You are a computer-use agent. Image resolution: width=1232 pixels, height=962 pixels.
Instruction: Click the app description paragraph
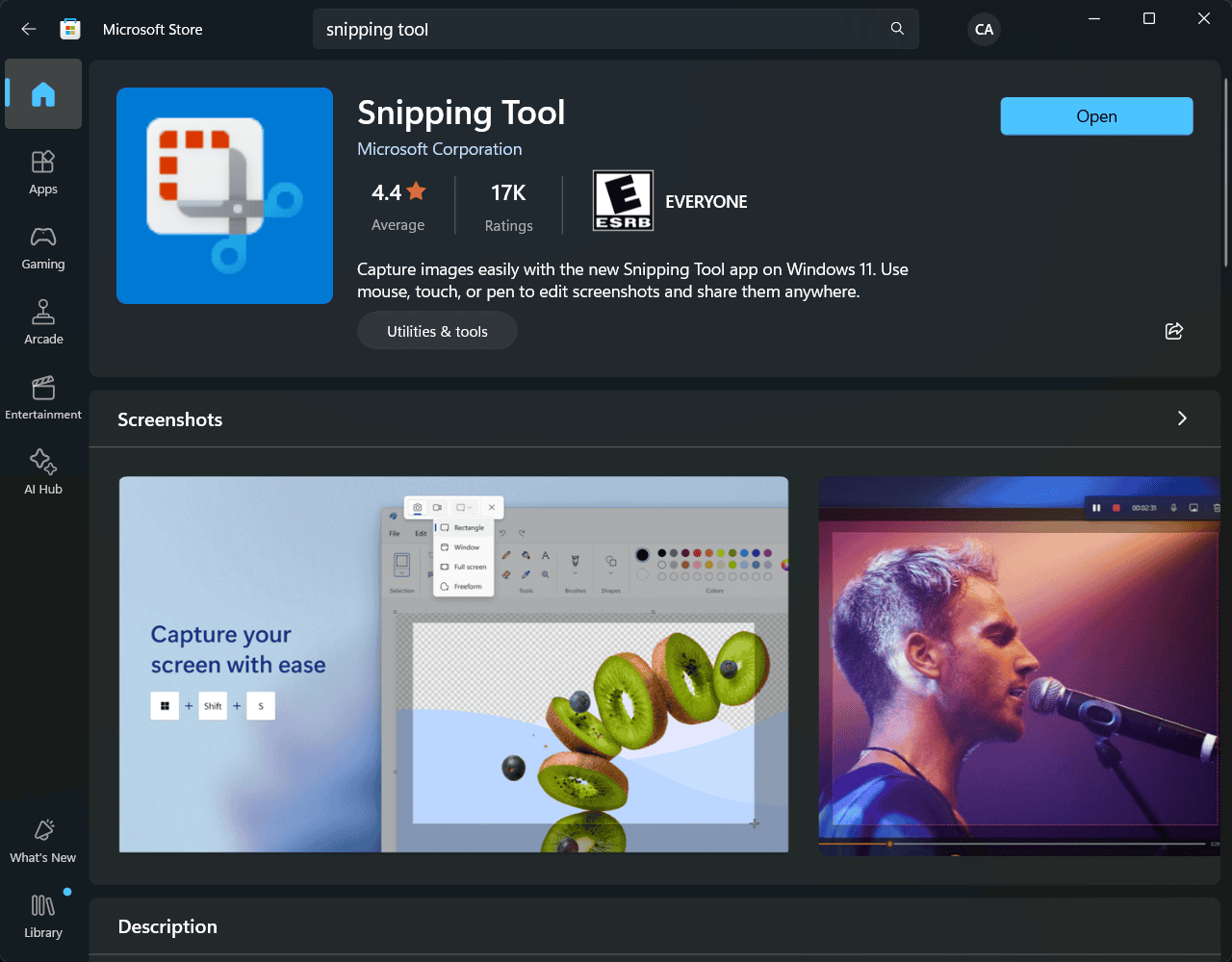(x=632, y=280)
